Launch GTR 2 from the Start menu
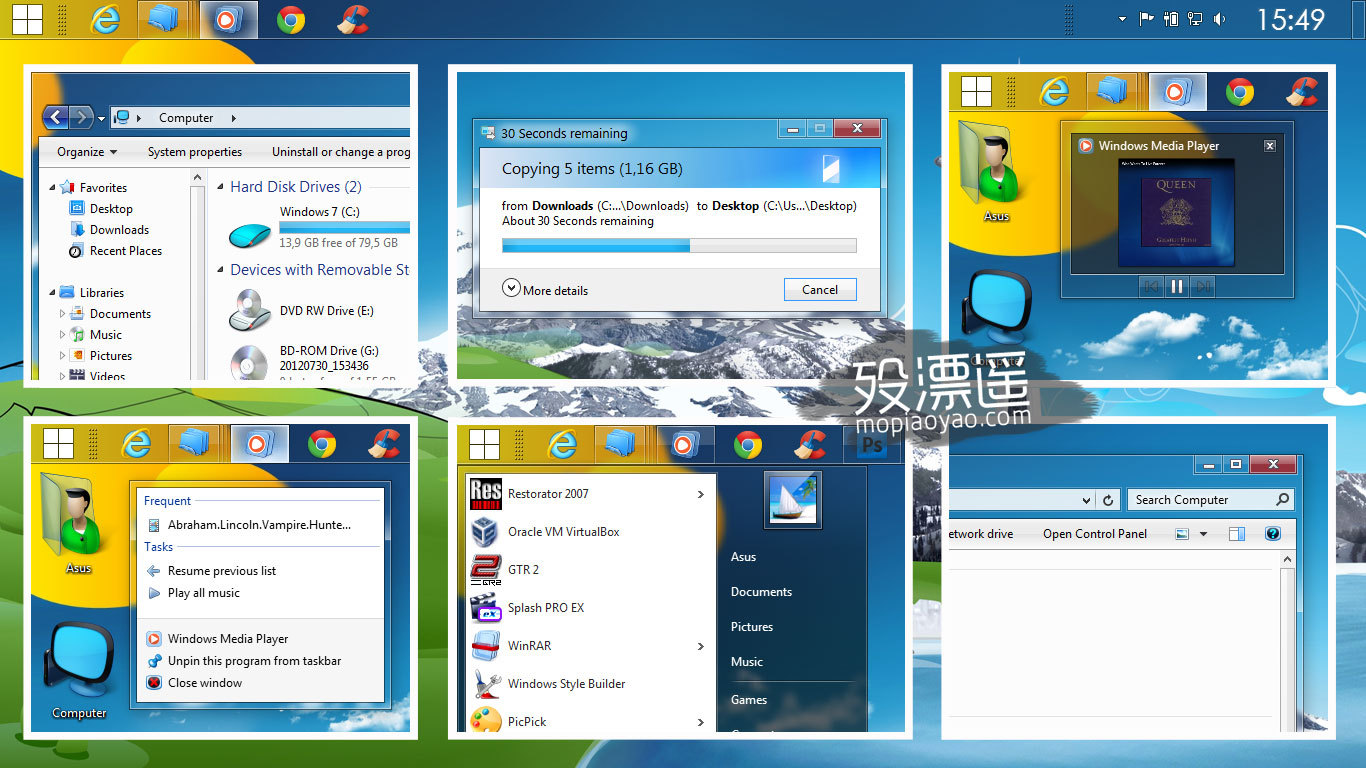1366x768 pixels. (x=590, y=570)
